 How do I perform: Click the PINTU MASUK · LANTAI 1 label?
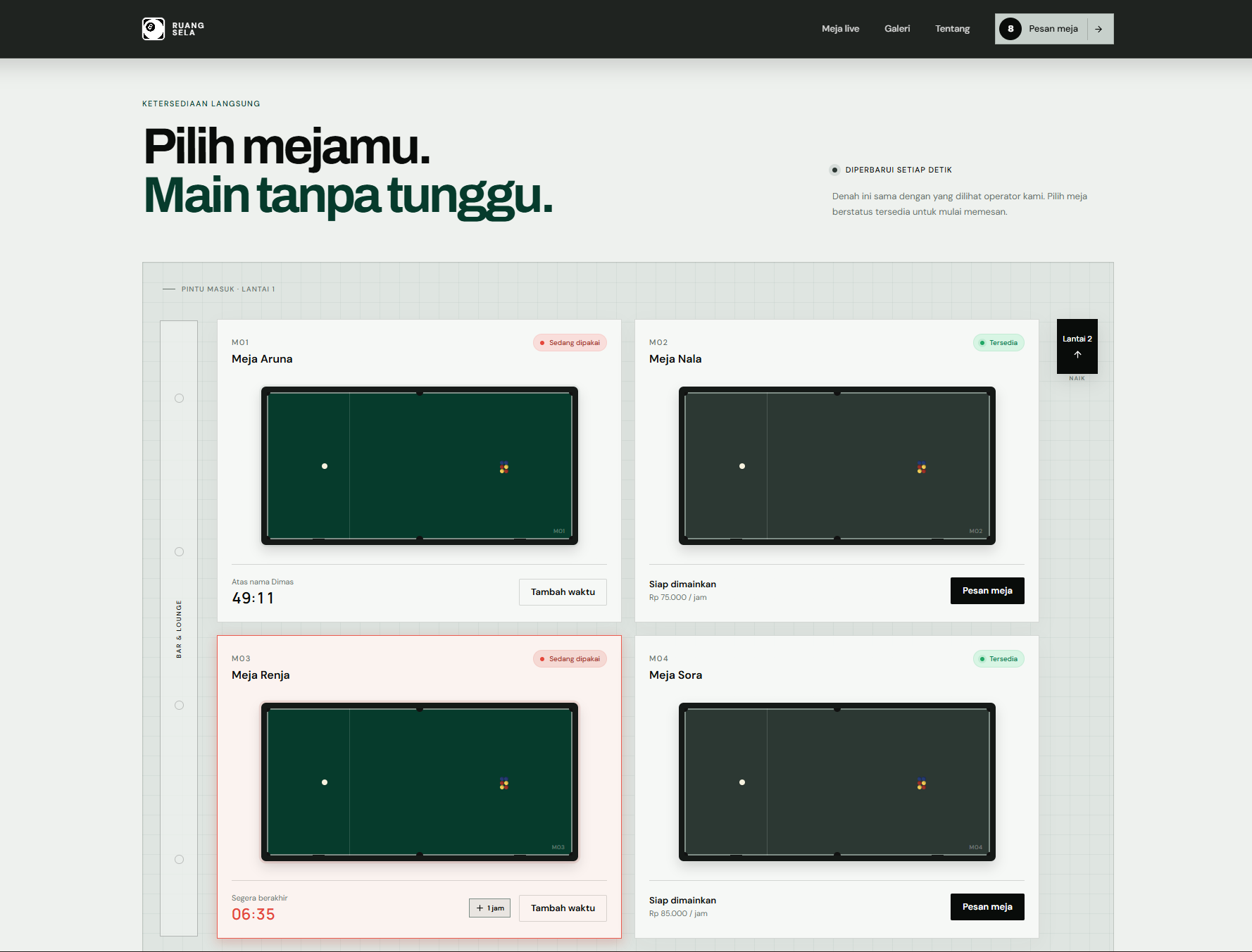(x=228, y=289)
